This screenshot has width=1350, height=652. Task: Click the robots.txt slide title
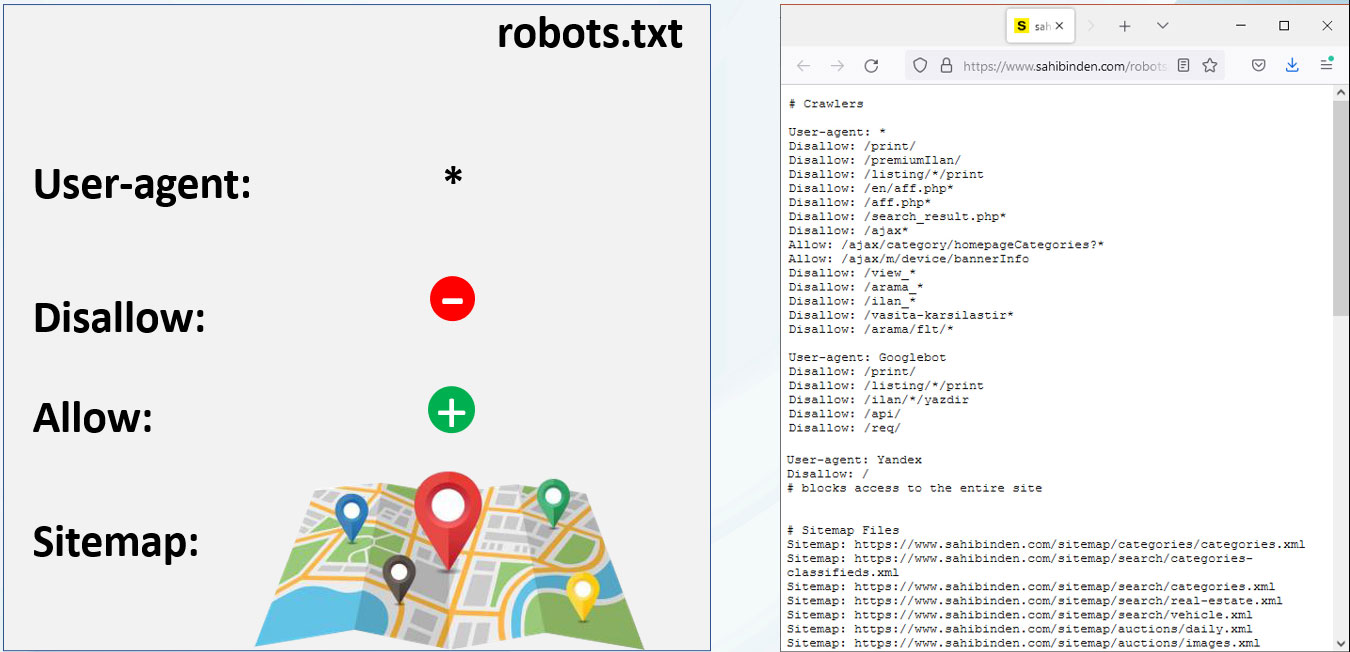click(590, 34)
